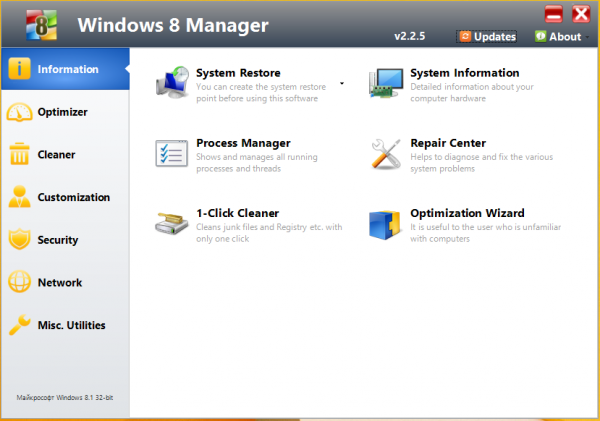Click 'You can create the system restore' description
Image resolution: width=600 pixels, height=421 pixels.
261,93
